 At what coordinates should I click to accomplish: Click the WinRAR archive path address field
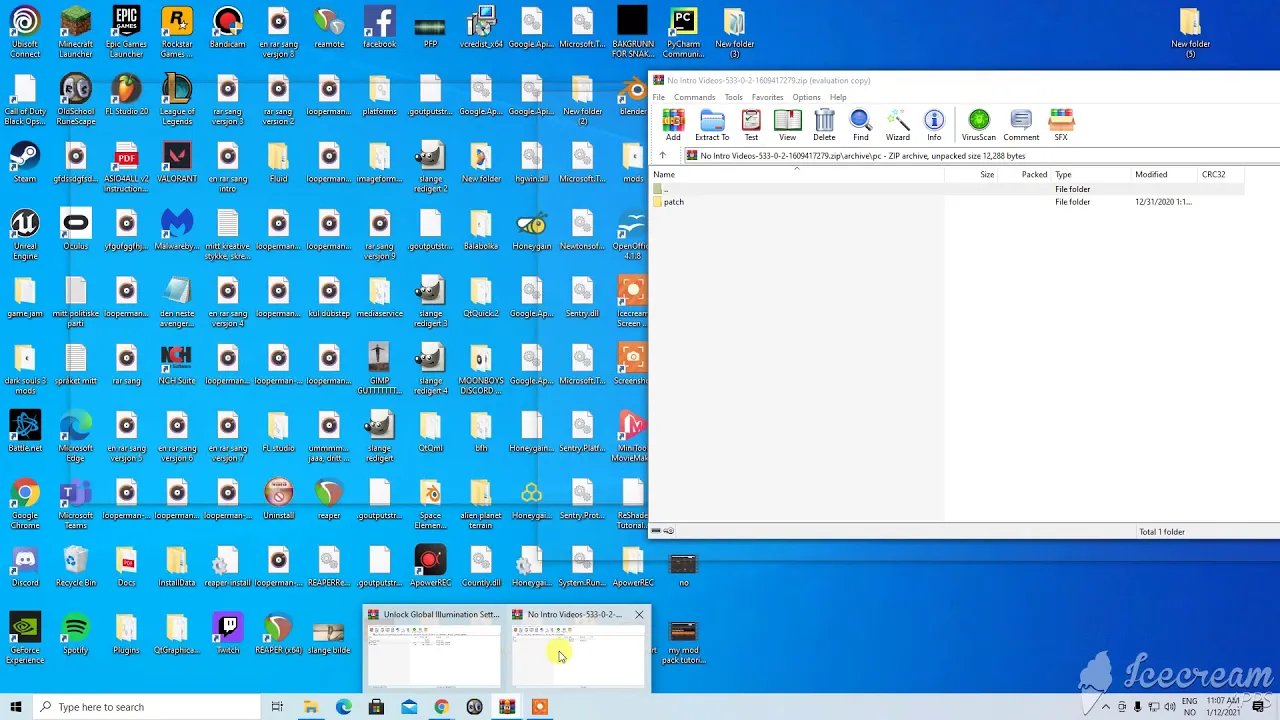pyautogui.click(x=980, y=156)
